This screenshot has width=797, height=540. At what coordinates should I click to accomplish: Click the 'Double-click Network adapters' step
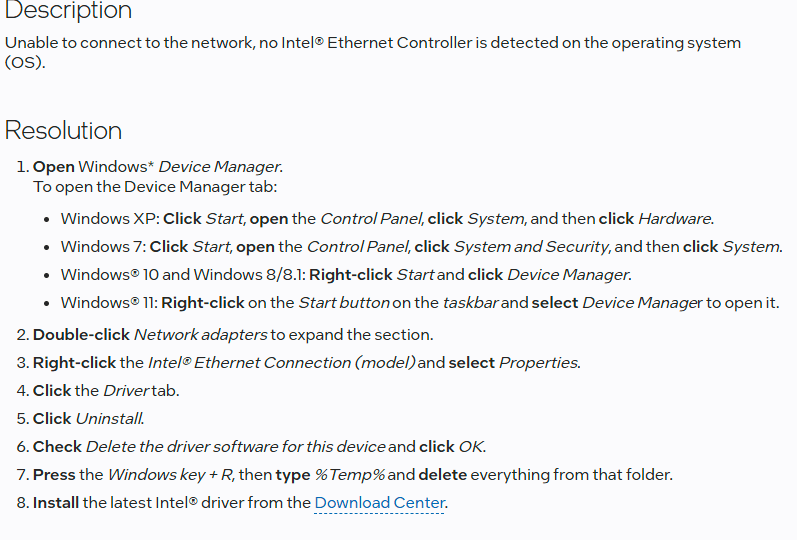point(233,335)
